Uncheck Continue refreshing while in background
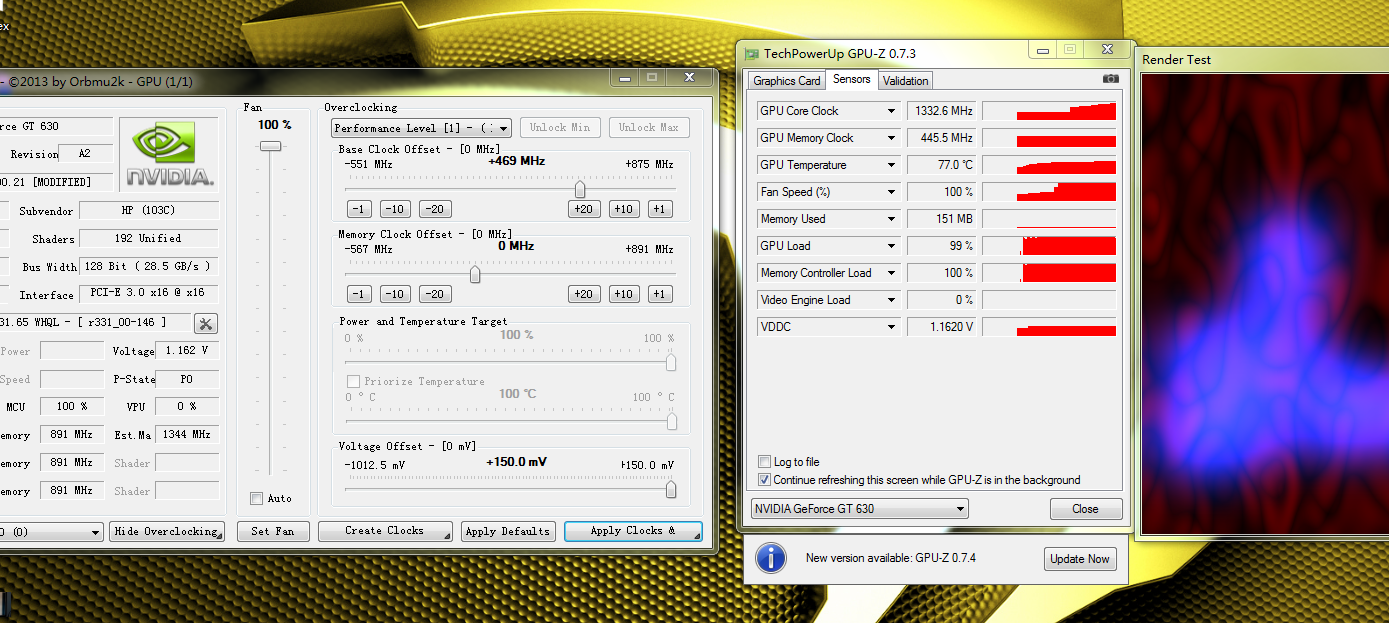The height and width of the screenshot is (623, 1389). coord(765,480)
